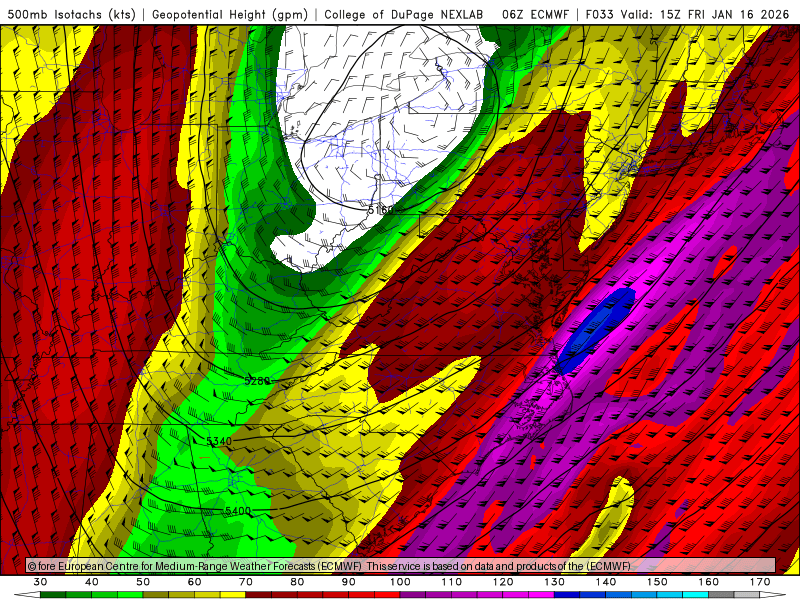Click the 110 label on the color scale
Screen dimensions: 800x600
coord(452,582)
